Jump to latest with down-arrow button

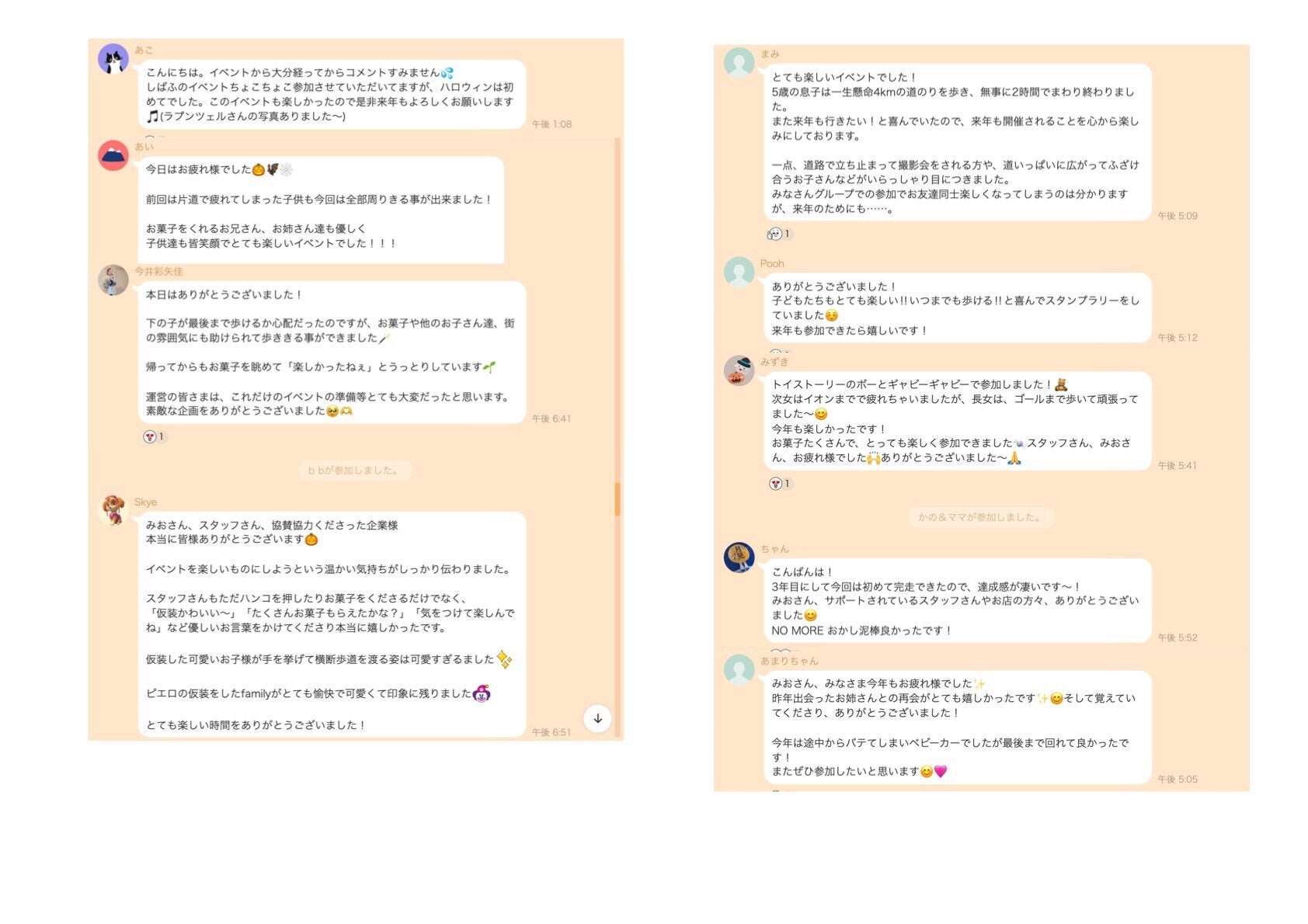(x=597, y=718)
